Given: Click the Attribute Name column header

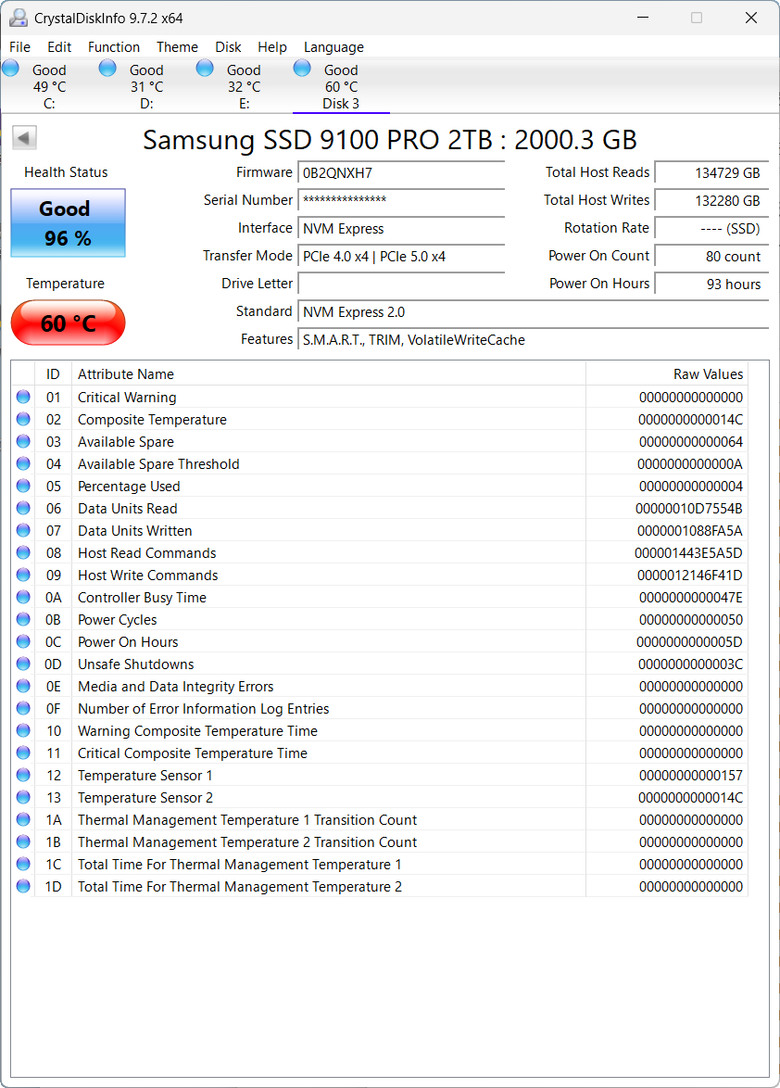Looking at the screenshot, I should 328,374.
